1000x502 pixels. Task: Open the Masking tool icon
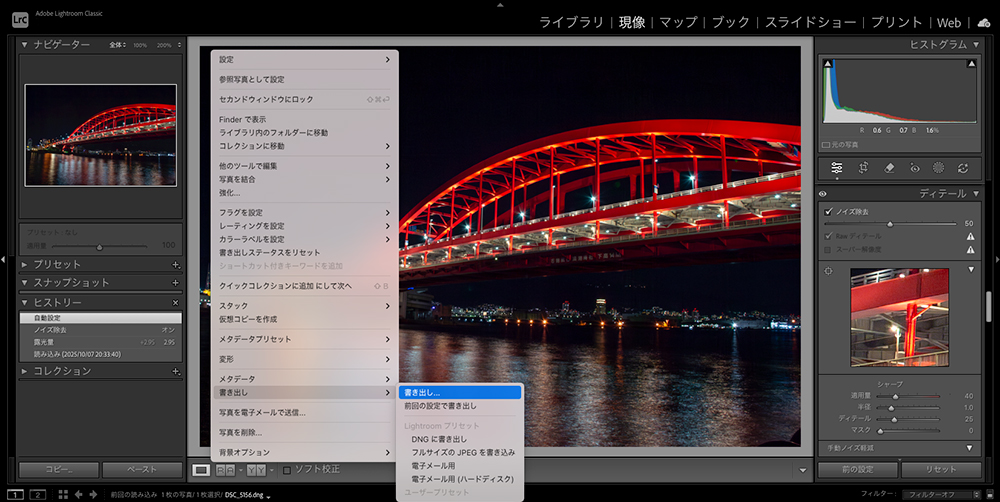click(x=938, y=168)
